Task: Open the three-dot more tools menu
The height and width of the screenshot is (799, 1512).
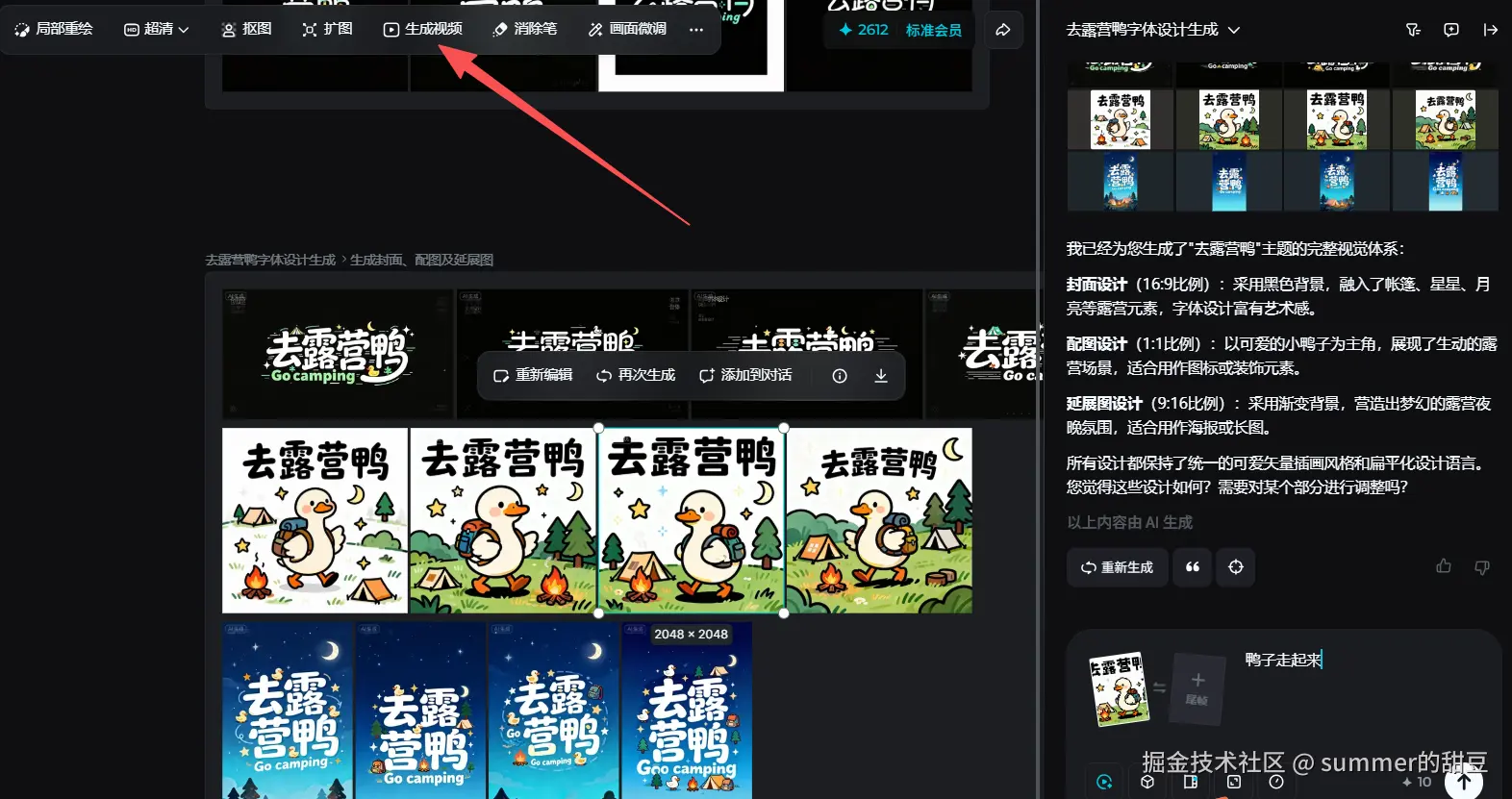Action: coord(696,30)
